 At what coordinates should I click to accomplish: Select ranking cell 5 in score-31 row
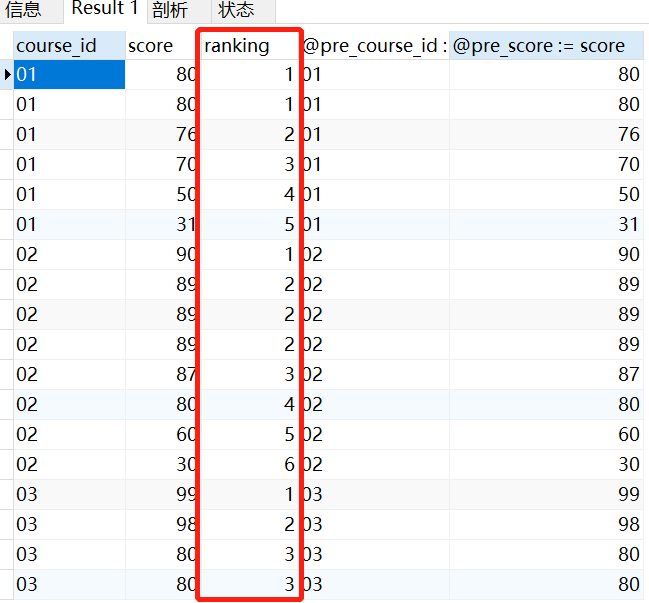pos(250,224)
